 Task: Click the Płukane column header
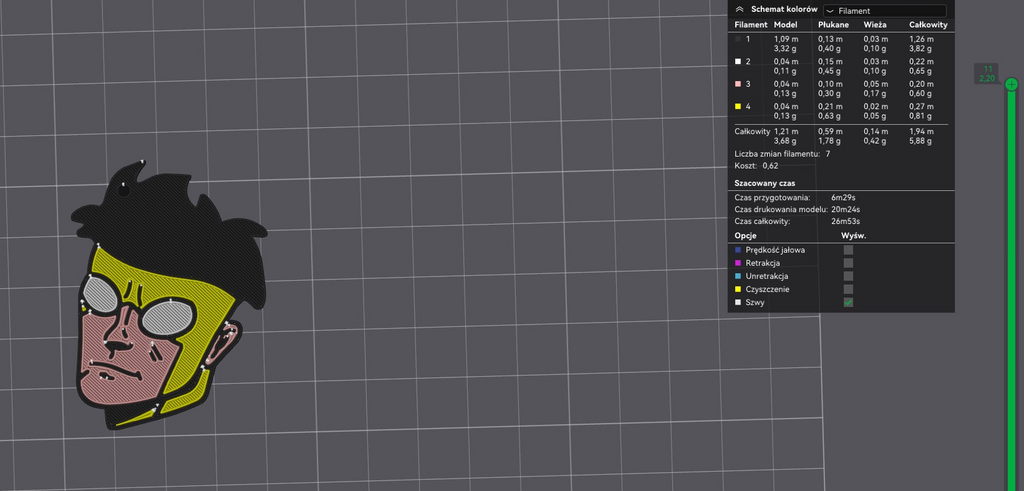(x=833, y=25)
